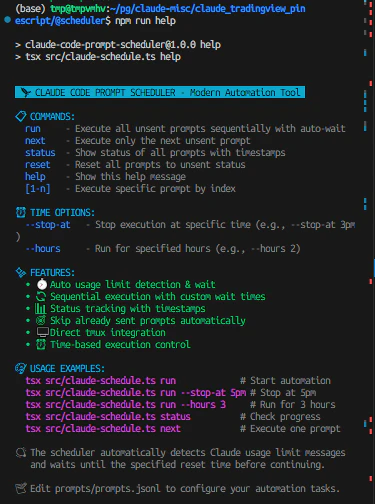Click 'Skip already sent prompts automatically' feature
This screenshot has width=375, height=504.
pyautogui.click(x=148, y=320)
